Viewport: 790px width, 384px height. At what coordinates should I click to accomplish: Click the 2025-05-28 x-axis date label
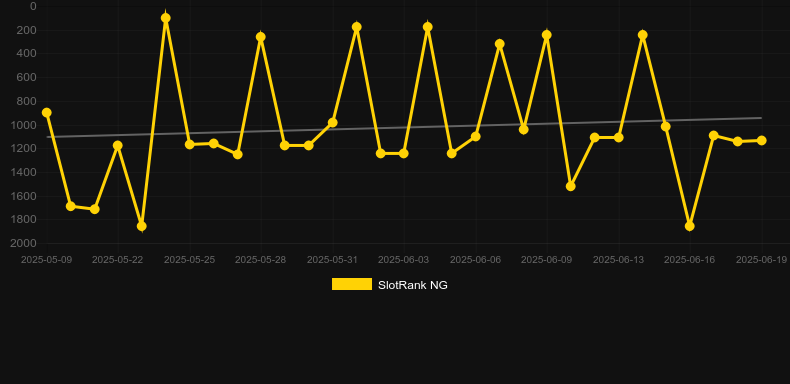click(x=260, y=260)
